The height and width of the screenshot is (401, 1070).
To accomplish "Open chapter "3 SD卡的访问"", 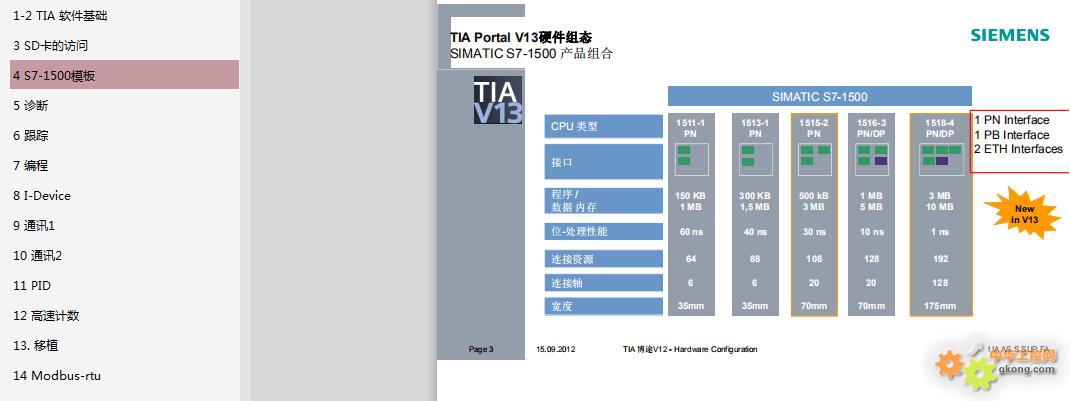I will pos(50,46).
